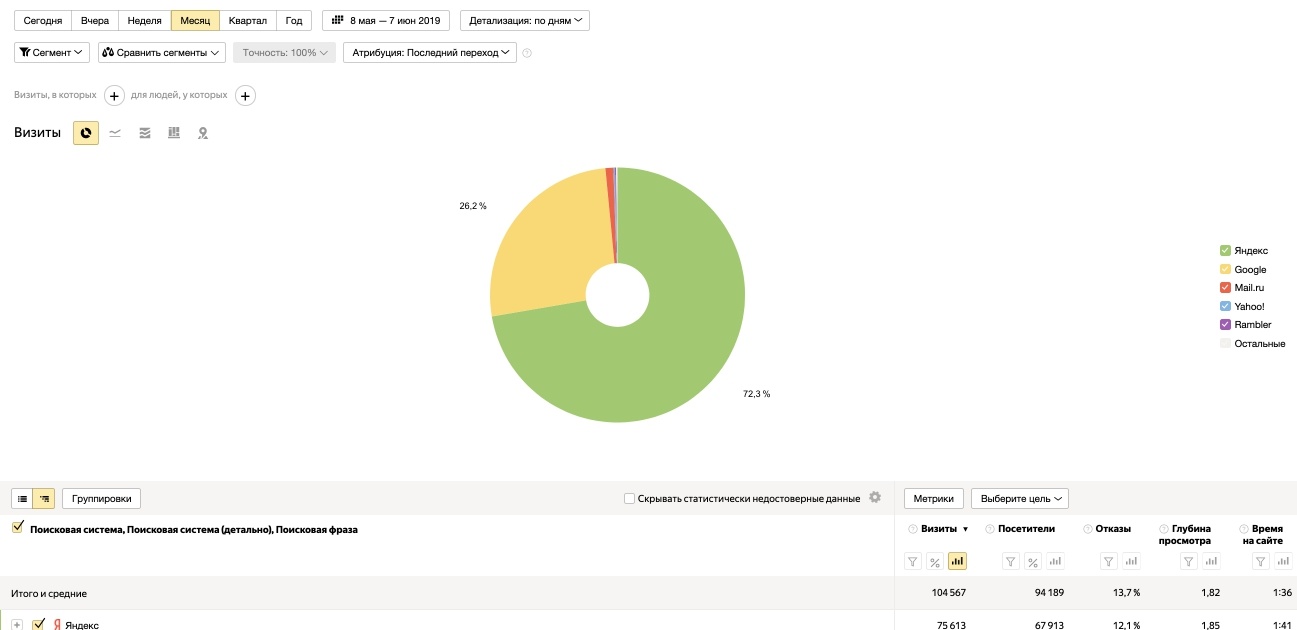
Task: Click filter icon under Отказы column
Action: [x=1108, y=562]
